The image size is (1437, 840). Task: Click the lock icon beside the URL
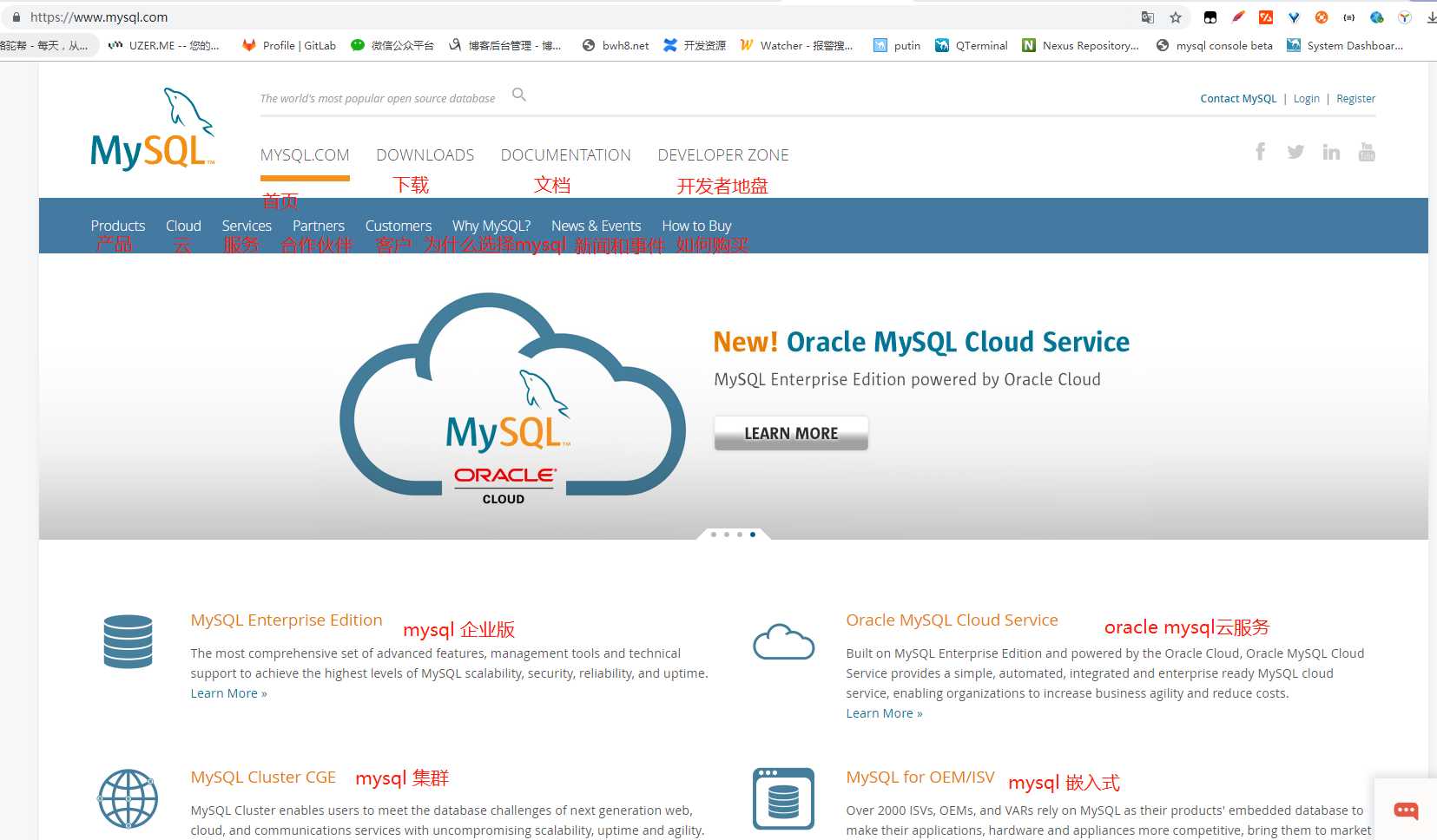pyautogui.click(x=16, y=17)
